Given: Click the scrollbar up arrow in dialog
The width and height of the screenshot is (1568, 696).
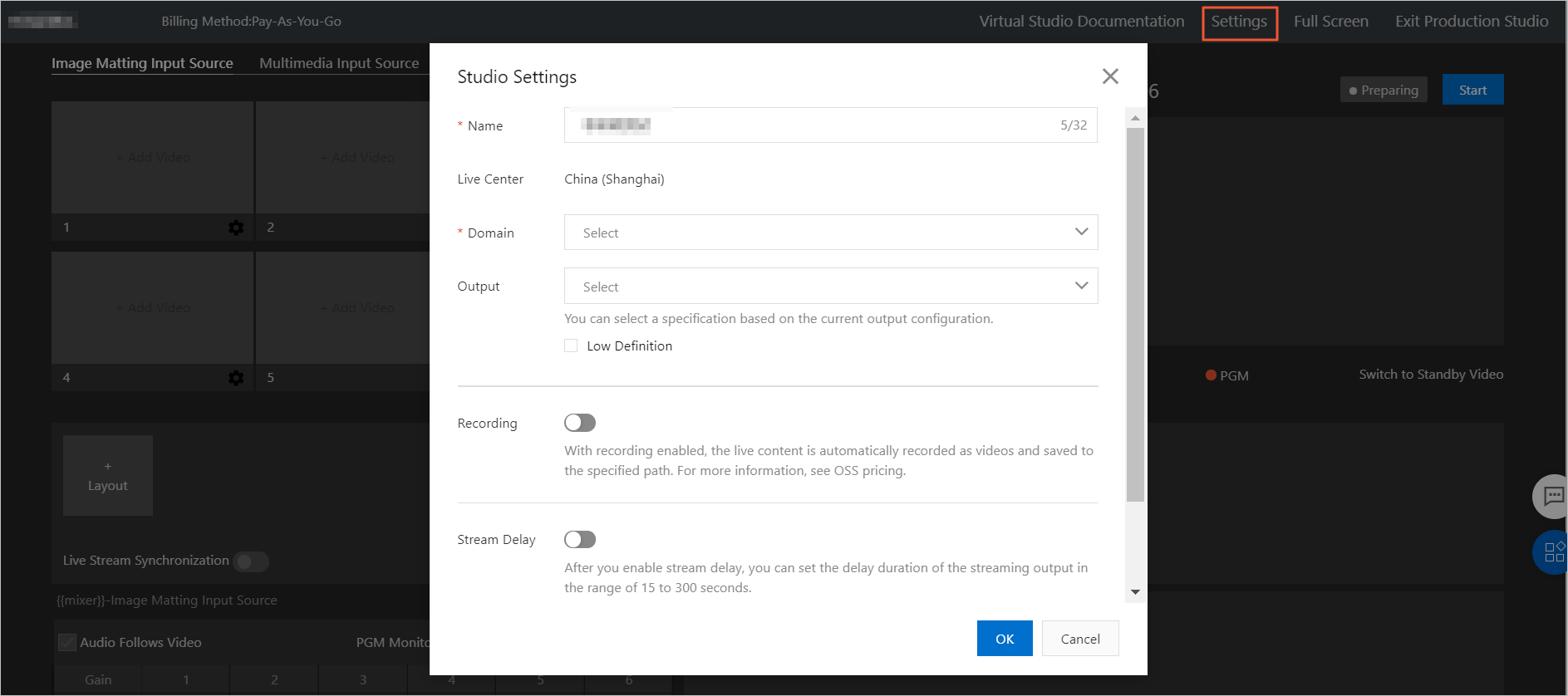Looking at the screenshot, I should tap(1135, 118).
